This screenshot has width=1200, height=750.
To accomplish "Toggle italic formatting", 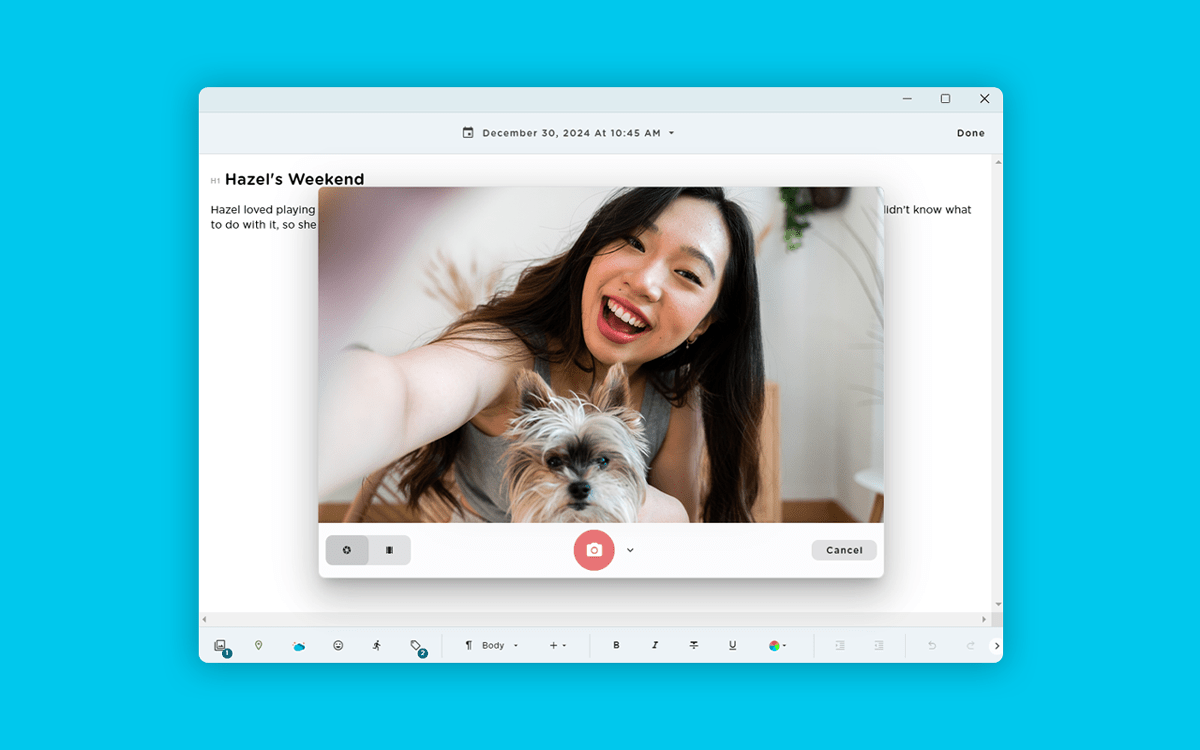I will coord(655,645).
